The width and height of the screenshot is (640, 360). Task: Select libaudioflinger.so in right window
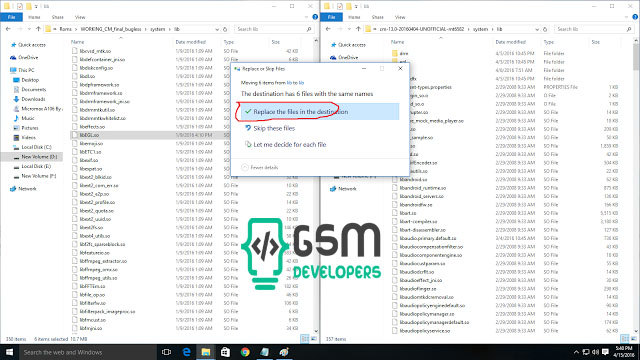(x=418, y=289)
